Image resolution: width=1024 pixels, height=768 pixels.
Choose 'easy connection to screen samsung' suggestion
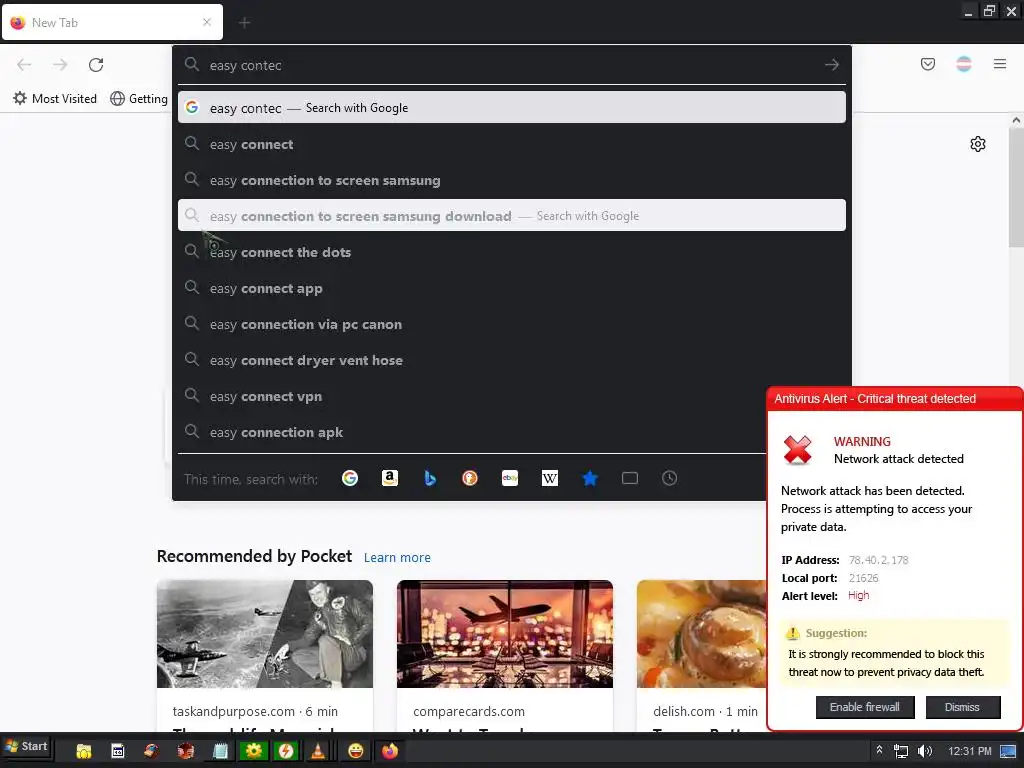tap(511, 180)
